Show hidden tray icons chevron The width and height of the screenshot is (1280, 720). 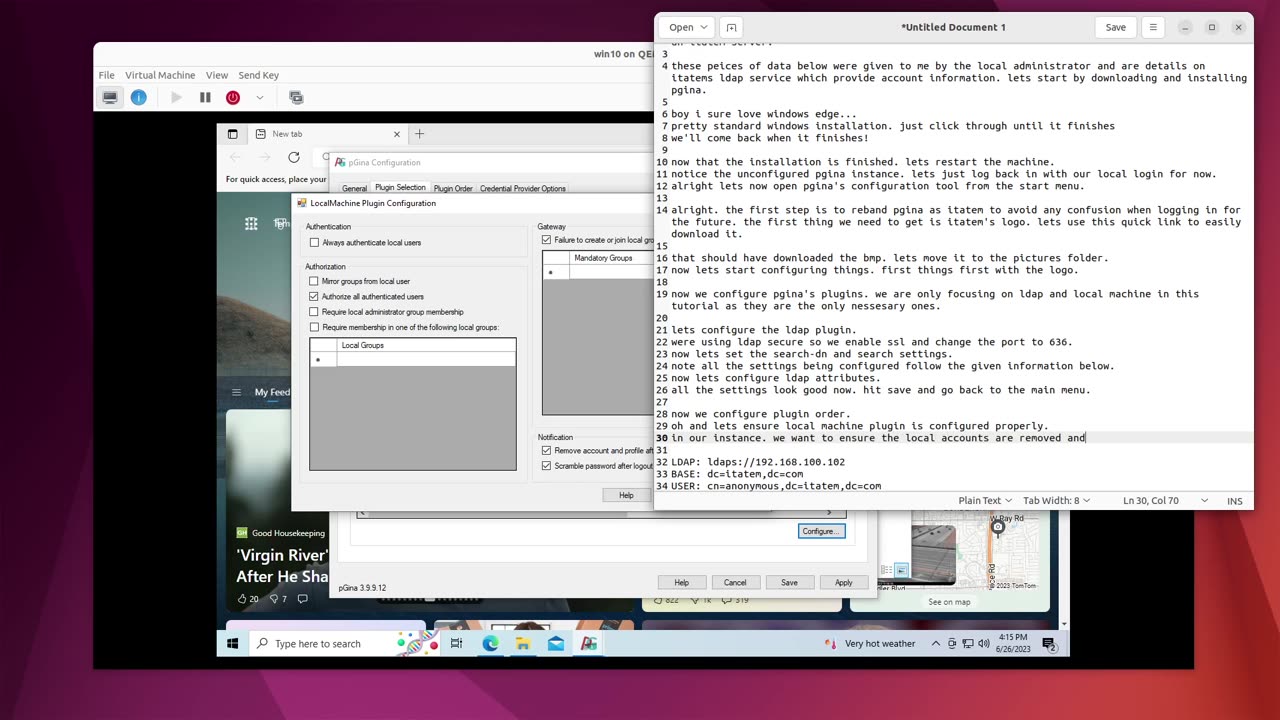pyautogui.click(x=936, y=644)
